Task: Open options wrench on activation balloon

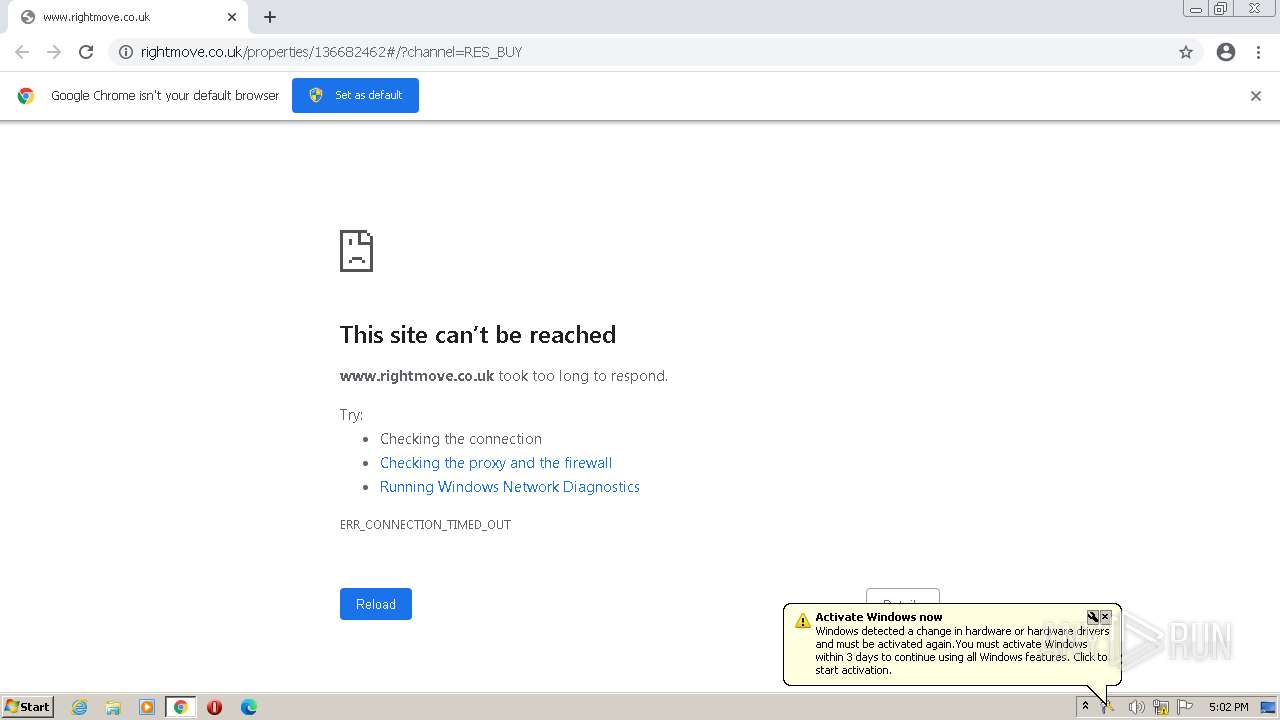Action: 1093,617
